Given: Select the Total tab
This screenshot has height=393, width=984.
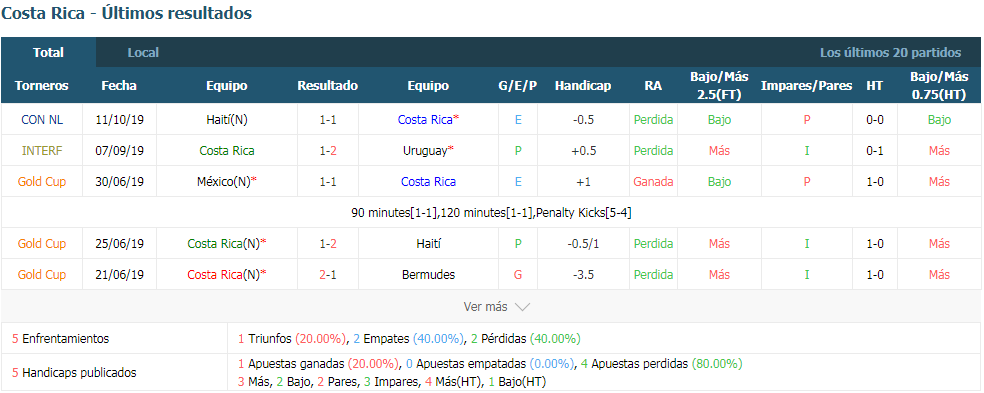Looking at the screenshot, I should pos(48,53).
